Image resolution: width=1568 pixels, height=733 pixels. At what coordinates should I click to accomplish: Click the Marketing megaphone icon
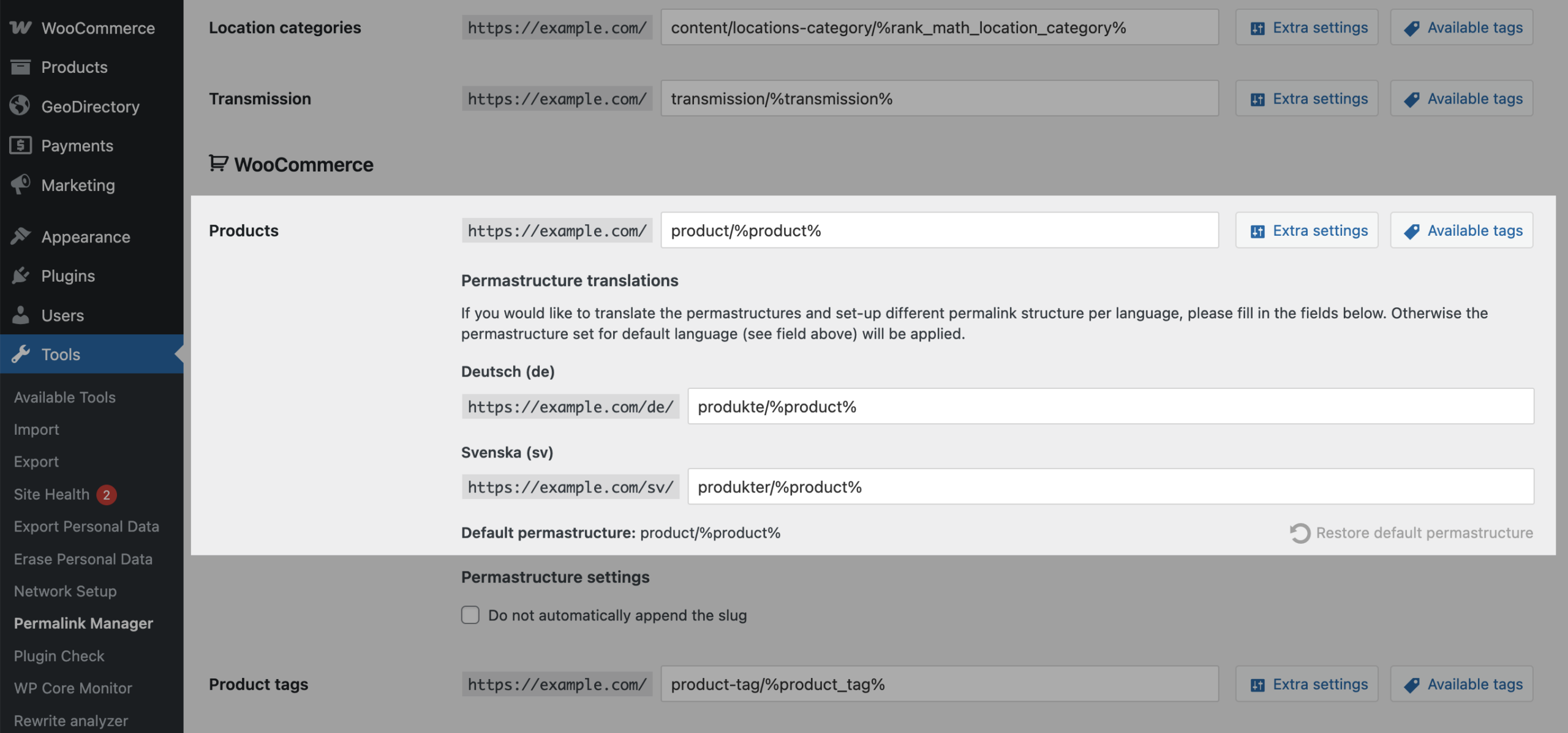click(x=20, y=184)
